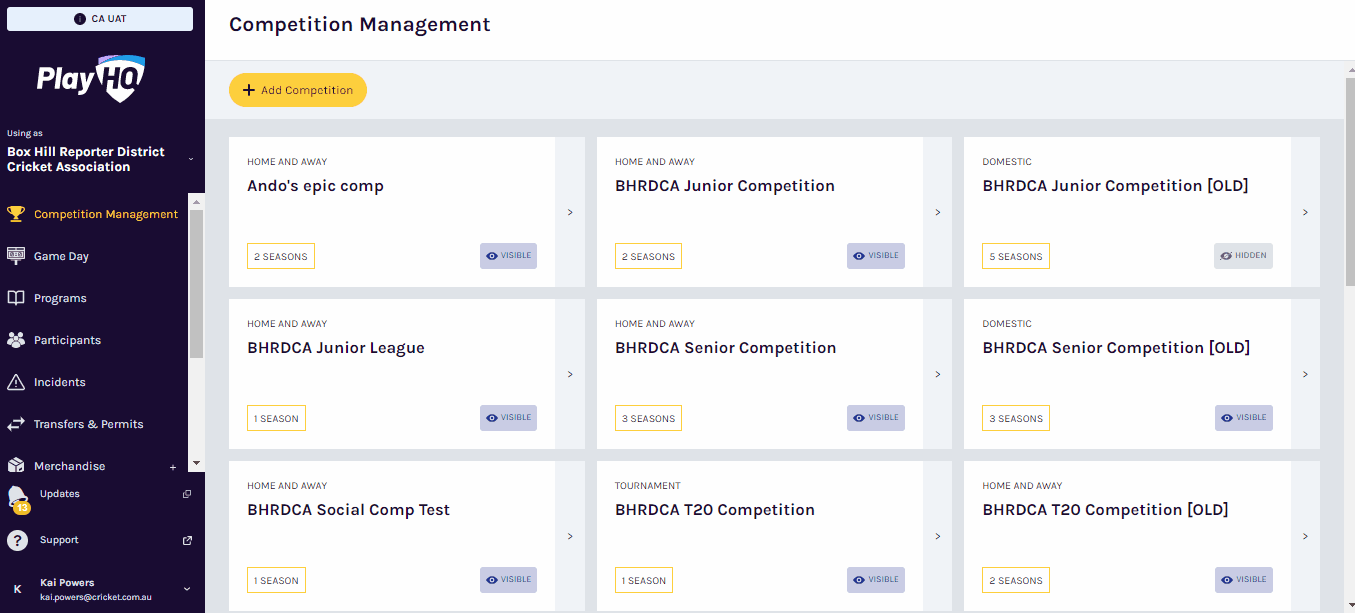Open 2 Seasons on BHRDCA Junior Competition
Screen dimensions: 1355x613
tap(648, 256)
